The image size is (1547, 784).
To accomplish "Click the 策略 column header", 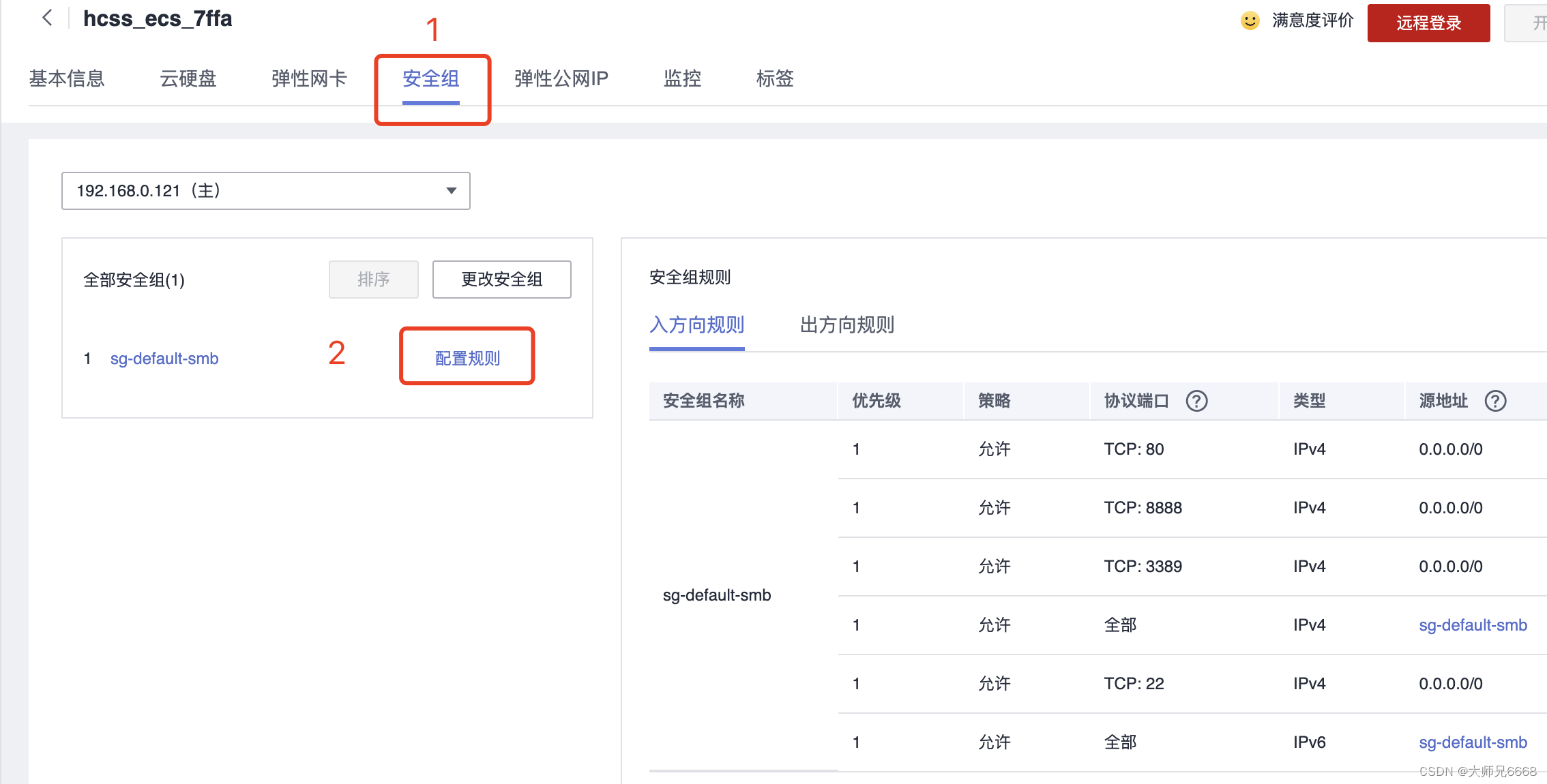I will click(x=994, y=401).
